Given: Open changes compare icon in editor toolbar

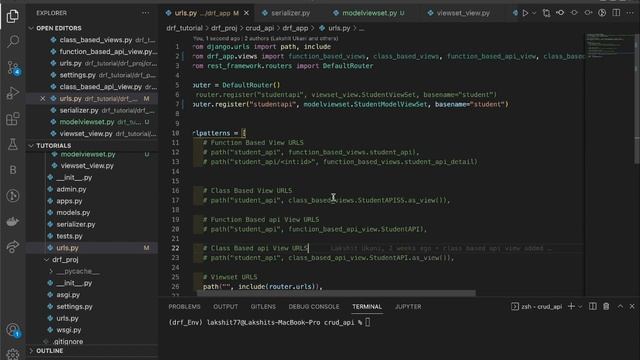Looking at the screenshot, I should [547, 13].
